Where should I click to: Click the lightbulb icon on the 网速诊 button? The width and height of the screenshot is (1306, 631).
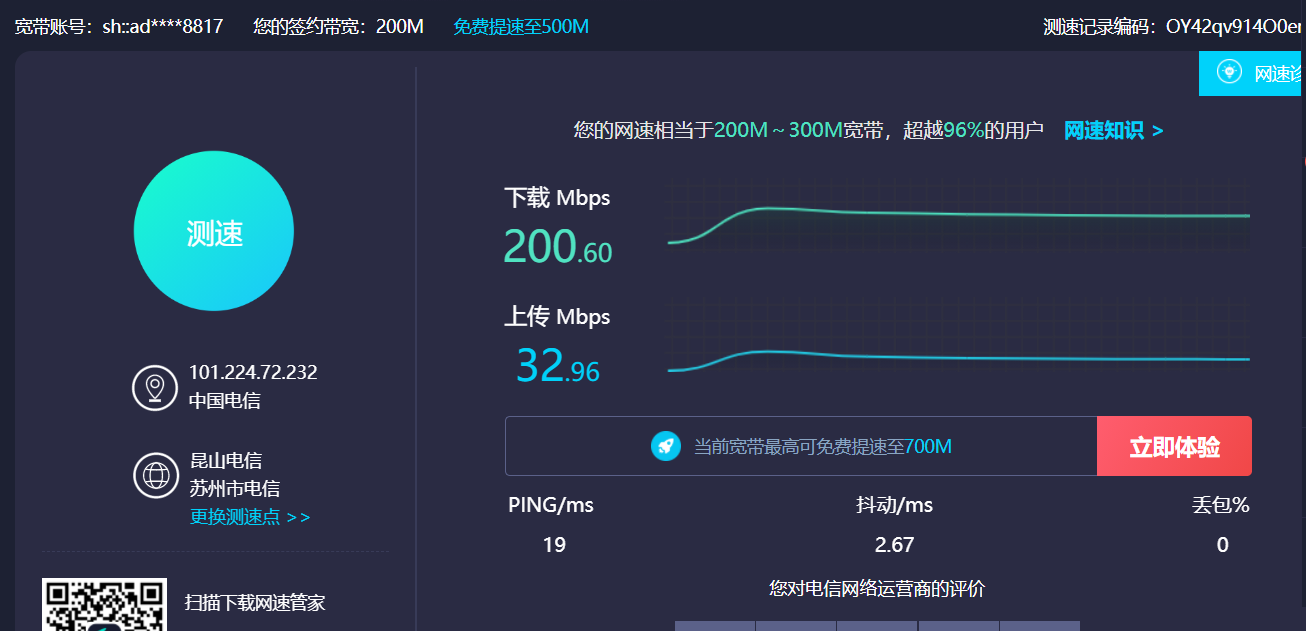point(1229,72)
